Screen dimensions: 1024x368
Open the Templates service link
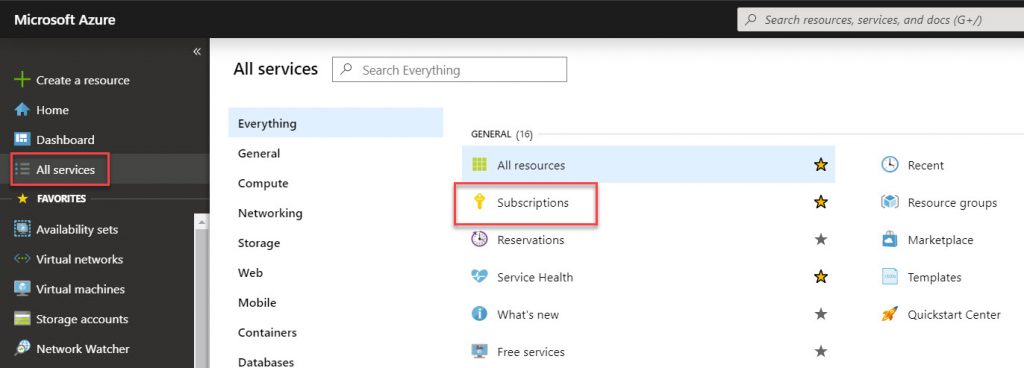[934, 277]
